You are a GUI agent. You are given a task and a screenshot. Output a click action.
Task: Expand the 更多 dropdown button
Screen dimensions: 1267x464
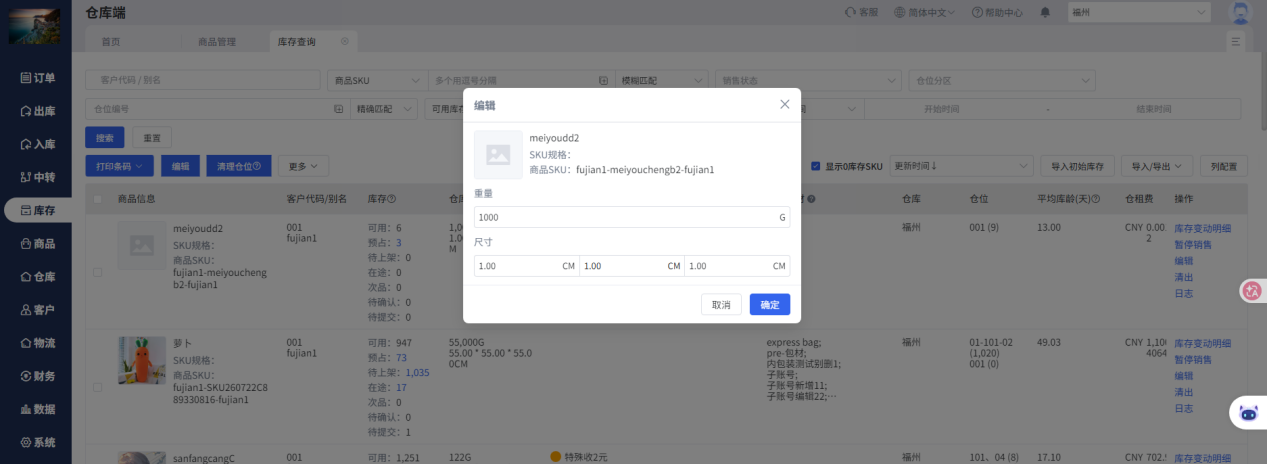click(303, 166)
